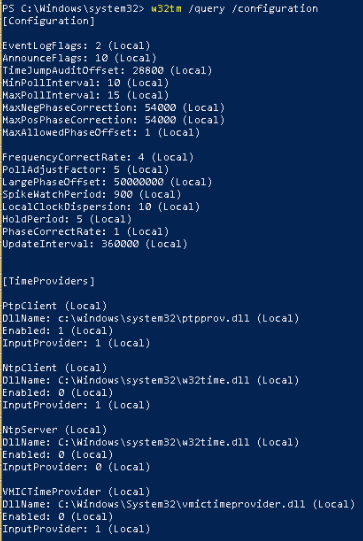Click the vmictimeprovider.dll path line
The image size is (363, 541).
pos(179,504)
